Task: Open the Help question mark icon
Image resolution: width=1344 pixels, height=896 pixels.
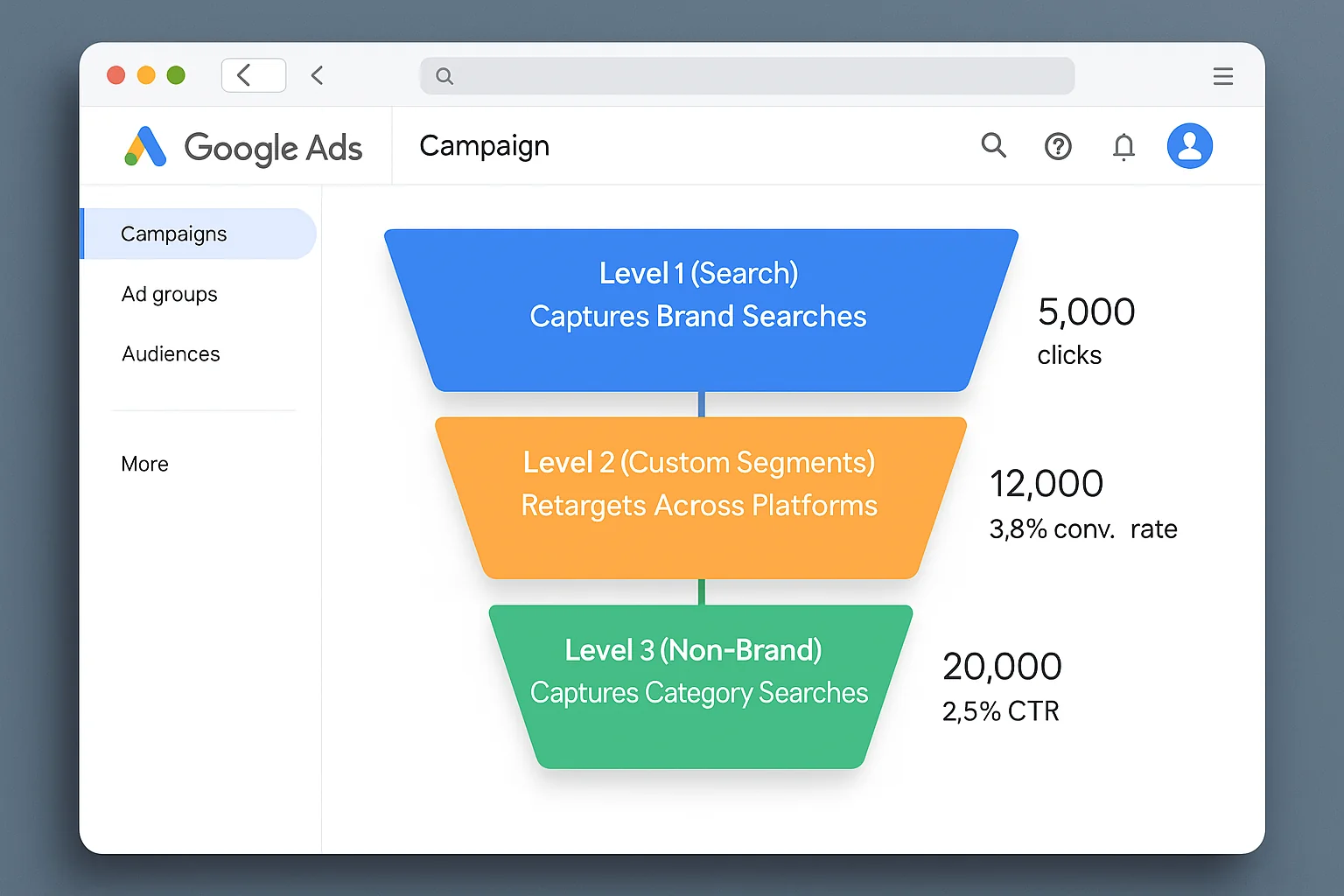Action: (1059, 146)
